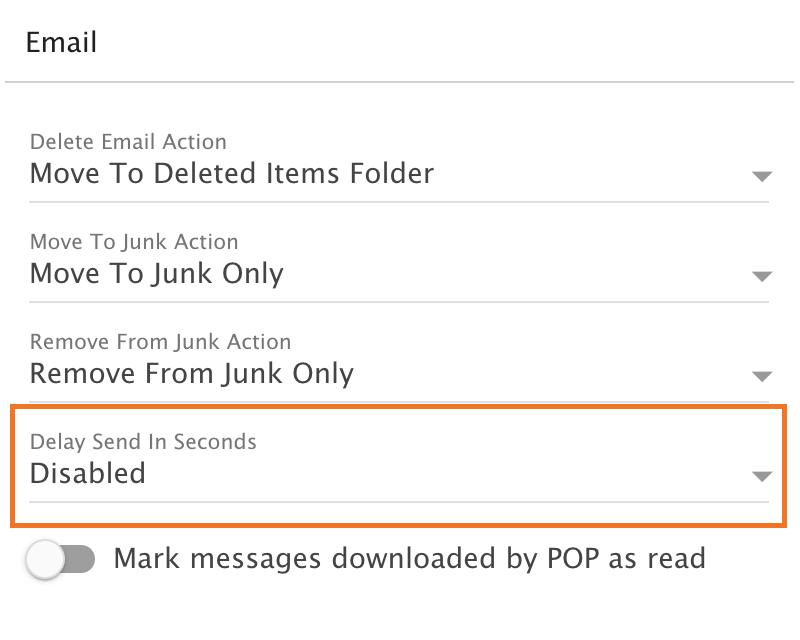Toggle Mark messages downloaded by POP switch

tap(61, 560)
